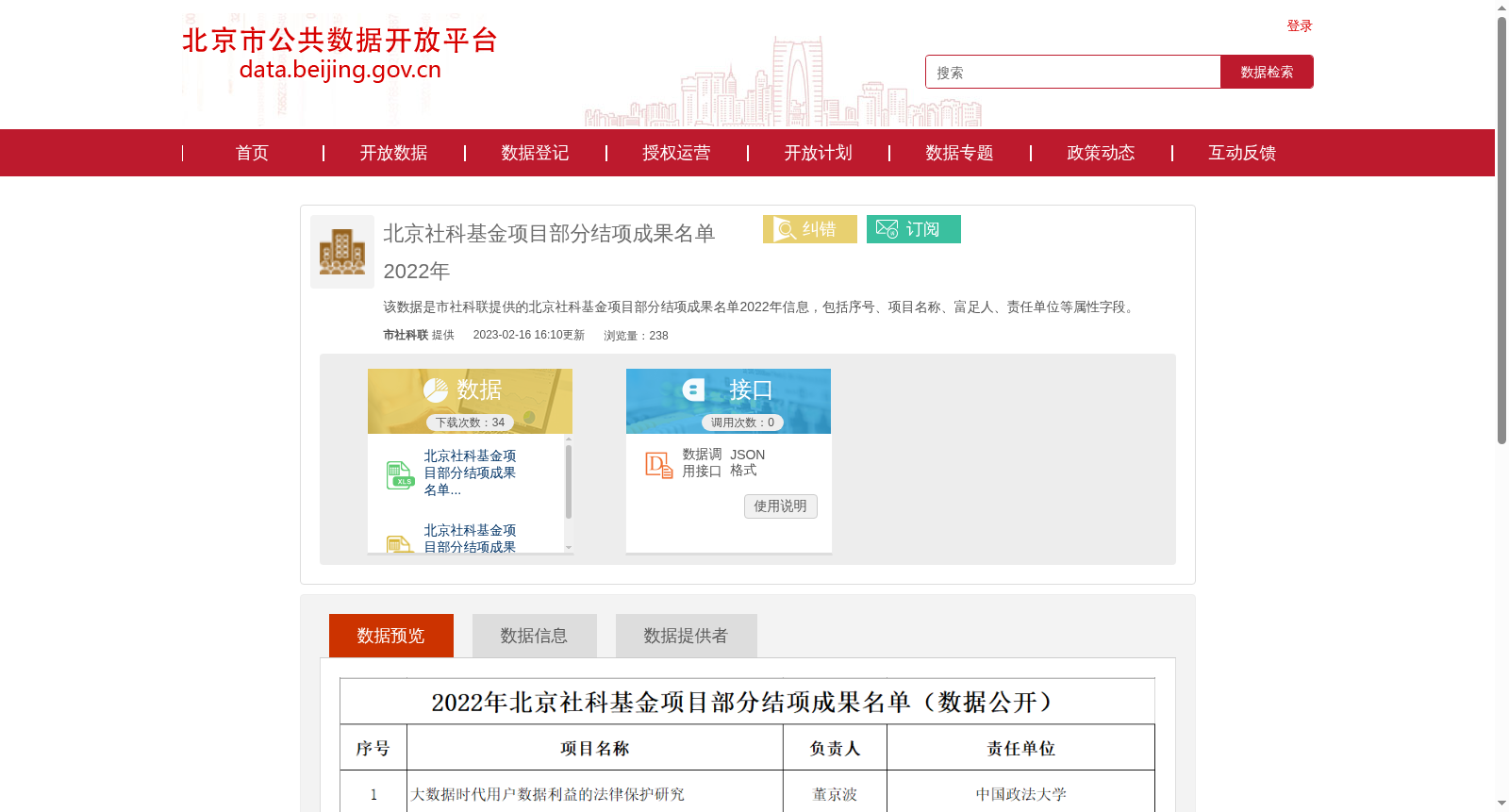
Task: Click the 负责人 column header
Action: click(x=835, y=748)
